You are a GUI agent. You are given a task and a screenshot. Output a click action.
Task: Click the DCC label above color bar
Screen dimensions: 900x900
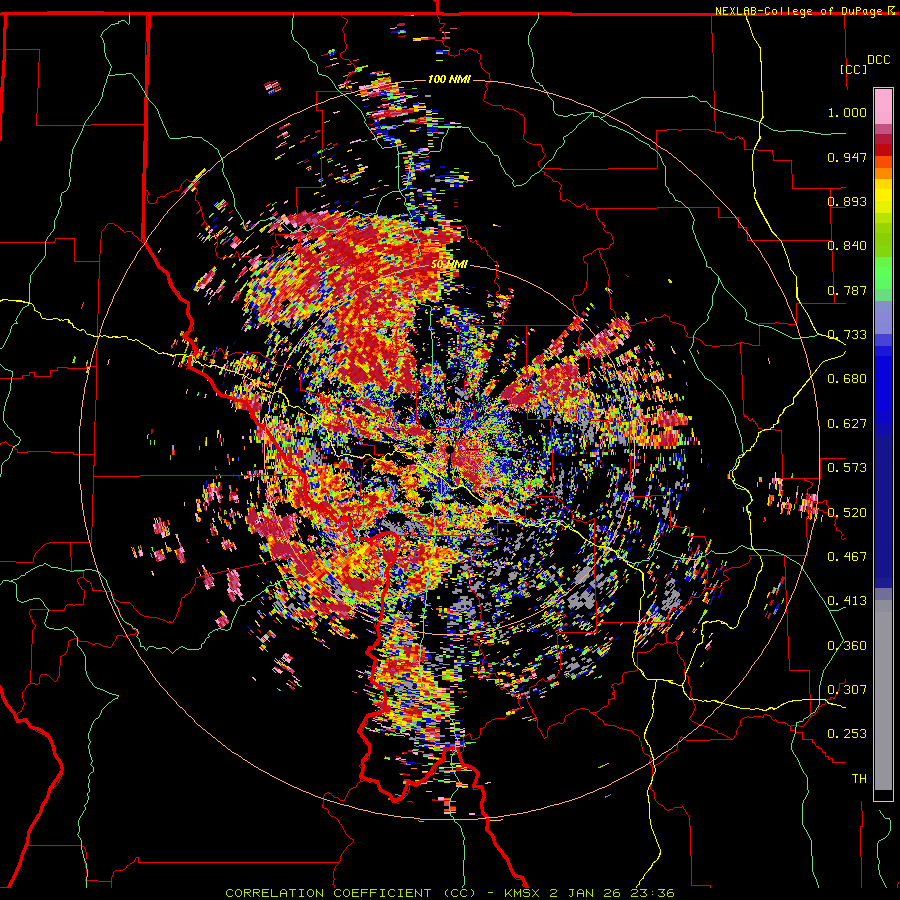coord(878,60)
